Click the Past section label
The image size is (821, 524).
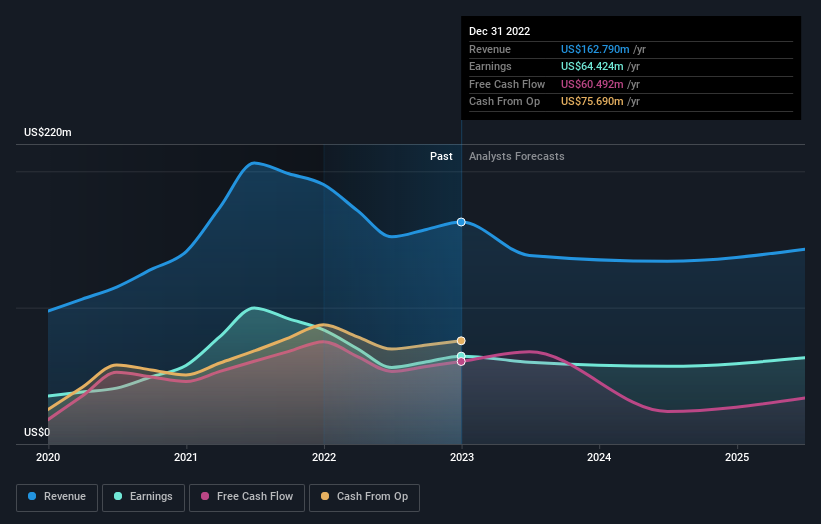441,156
